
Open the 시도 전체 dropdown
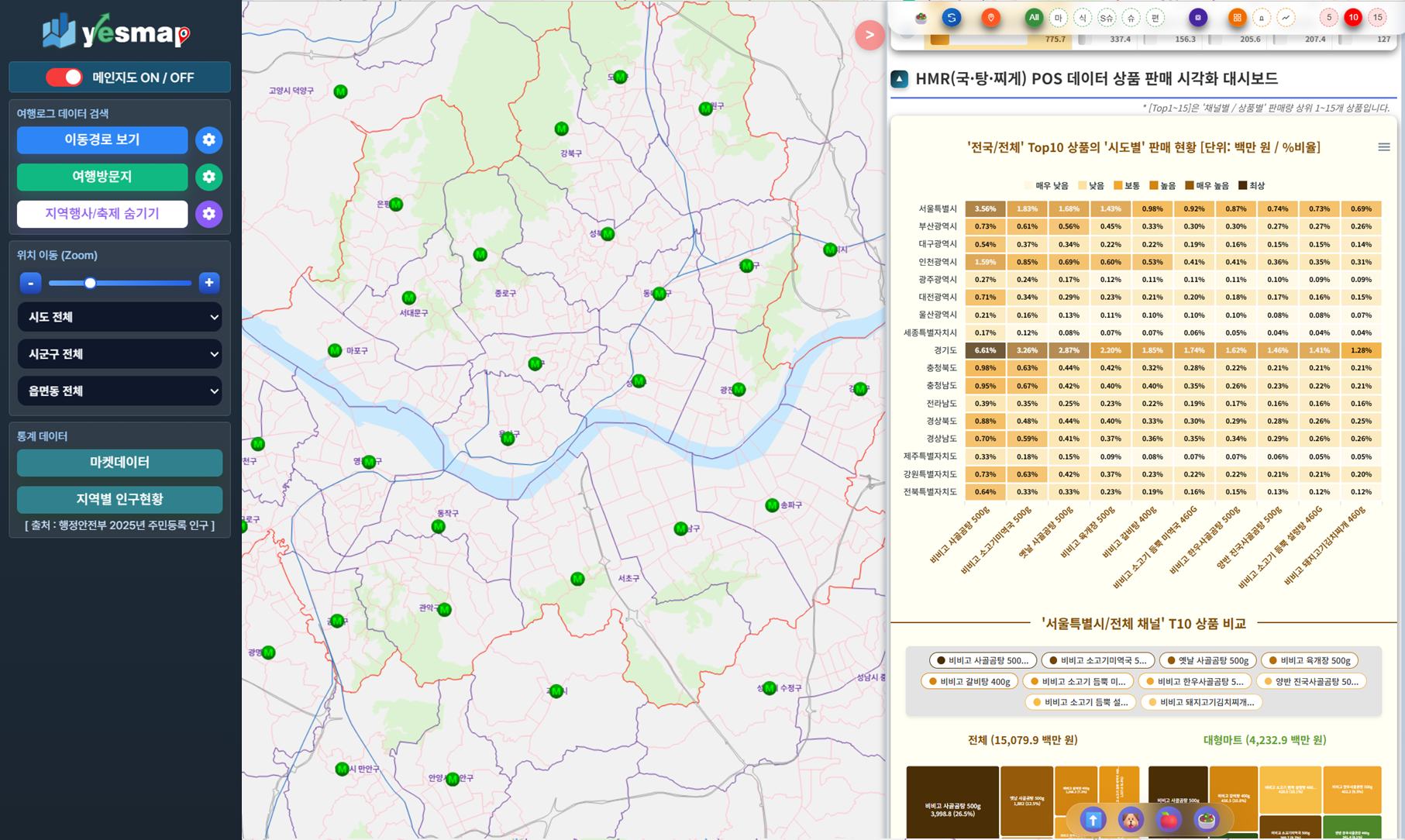(x=120, y=317)
